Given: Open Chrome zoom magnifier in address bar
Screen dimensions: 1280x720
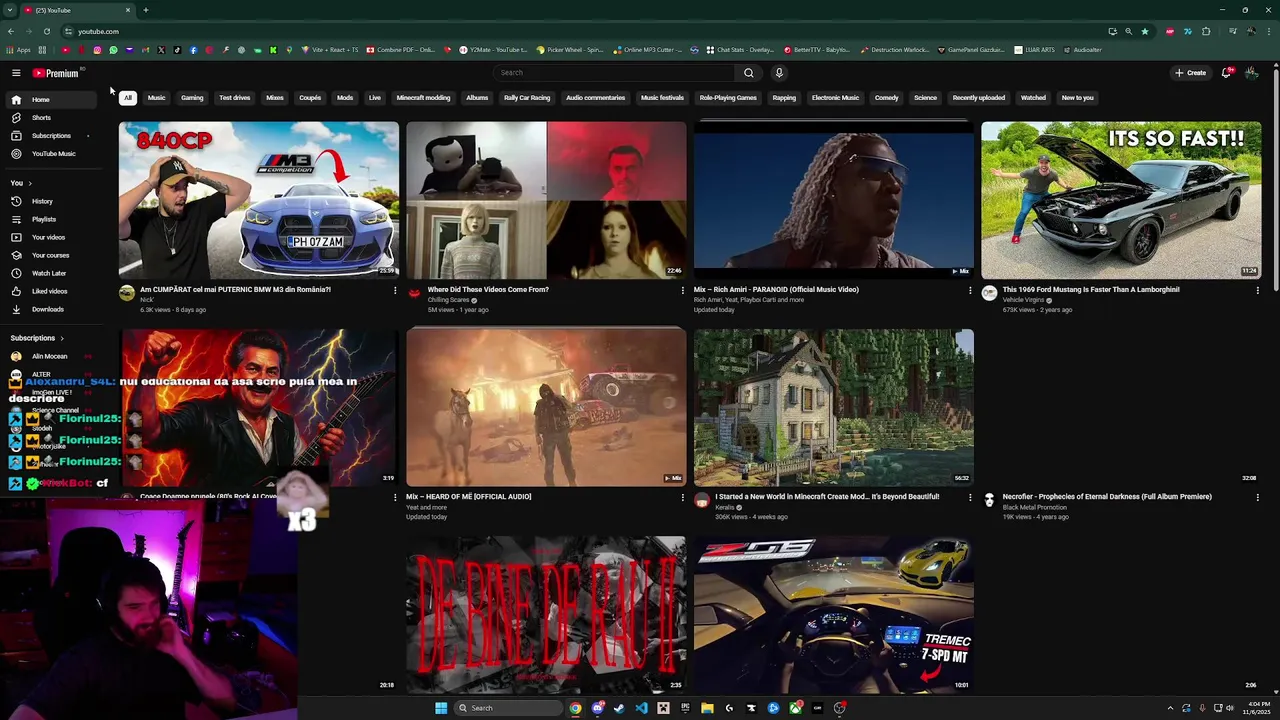Looking at the screenshot, I should tap(1128, 31).
